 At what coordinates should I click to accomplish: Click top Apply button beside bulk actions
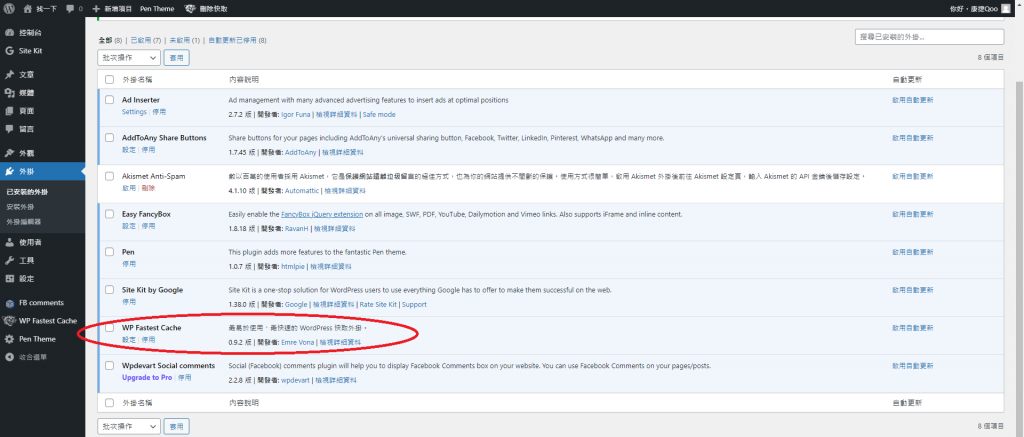177,58
